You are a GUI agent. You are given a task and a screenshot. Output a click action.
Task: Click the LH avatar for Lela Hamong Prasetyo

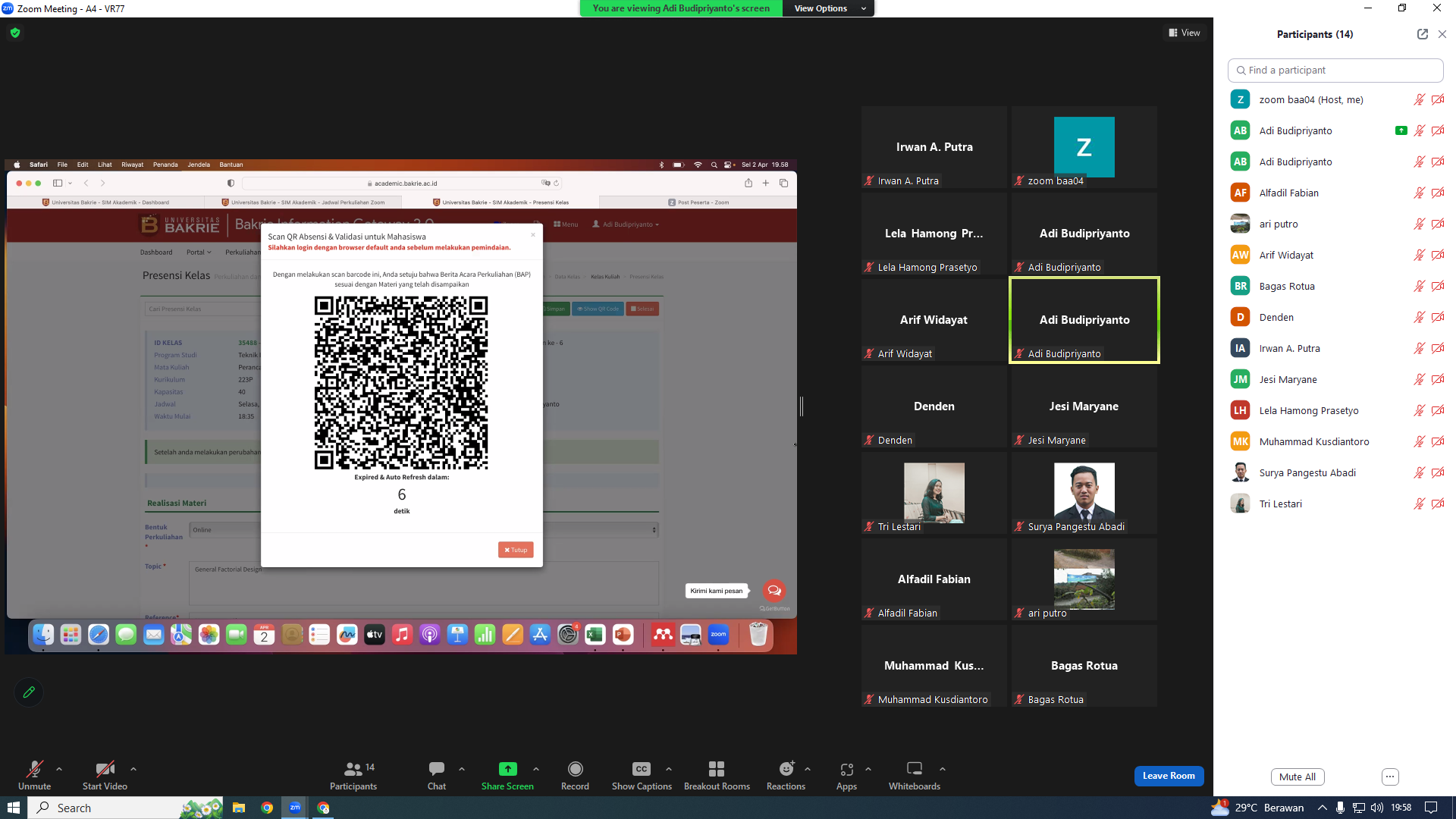[1240, 410]
